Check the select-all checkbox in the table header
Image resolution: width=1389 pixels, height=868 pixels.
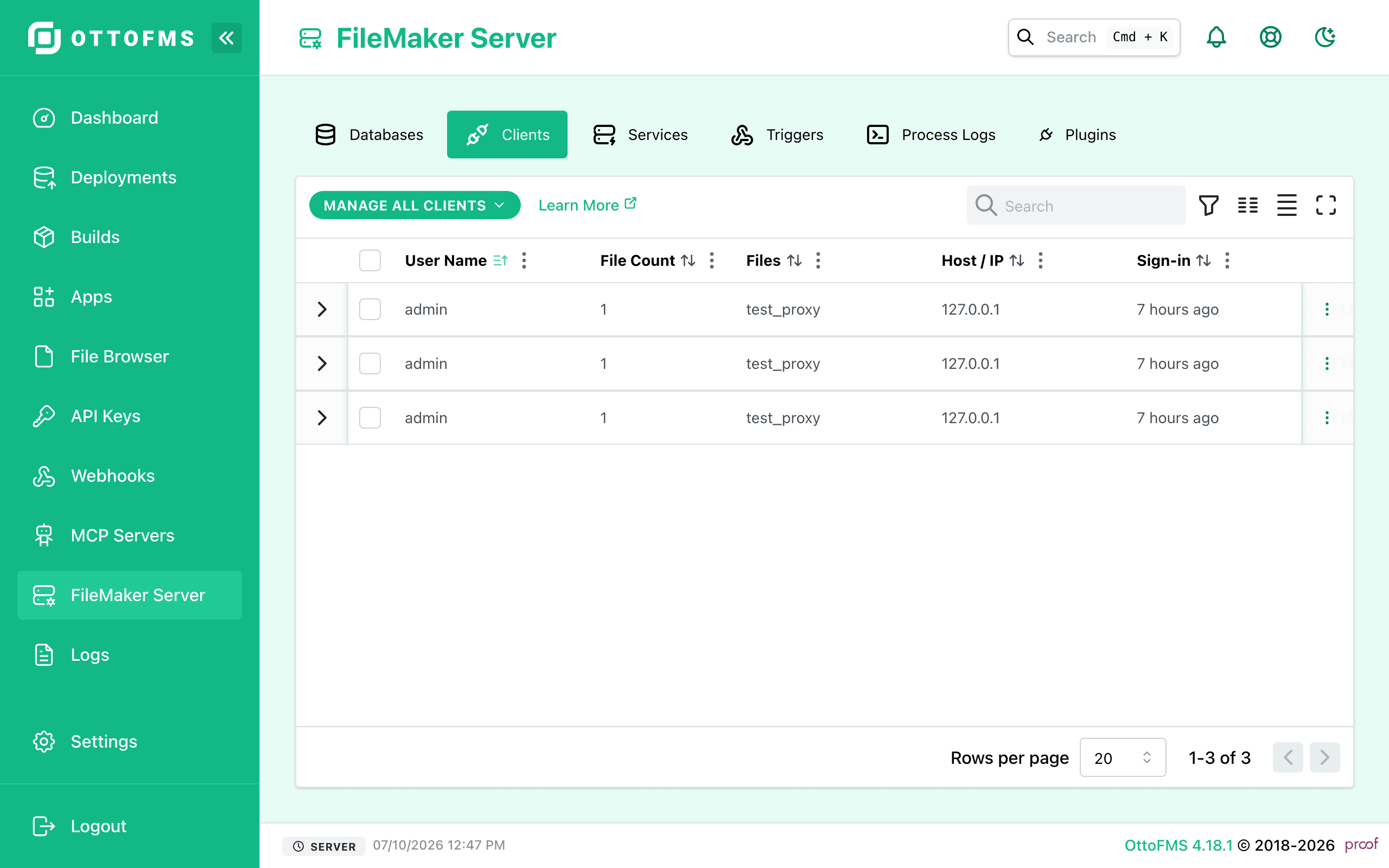370,260
